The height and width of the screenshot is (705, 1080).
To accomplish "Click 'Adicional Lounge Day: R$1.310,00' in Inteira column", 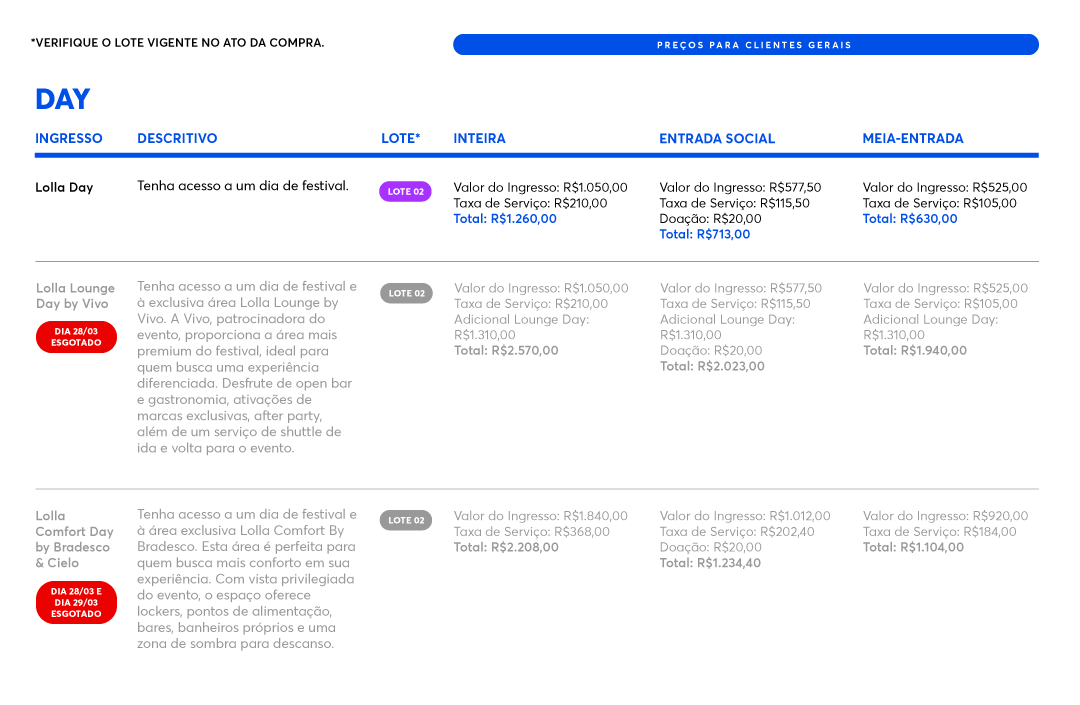I will coord(522,327).
